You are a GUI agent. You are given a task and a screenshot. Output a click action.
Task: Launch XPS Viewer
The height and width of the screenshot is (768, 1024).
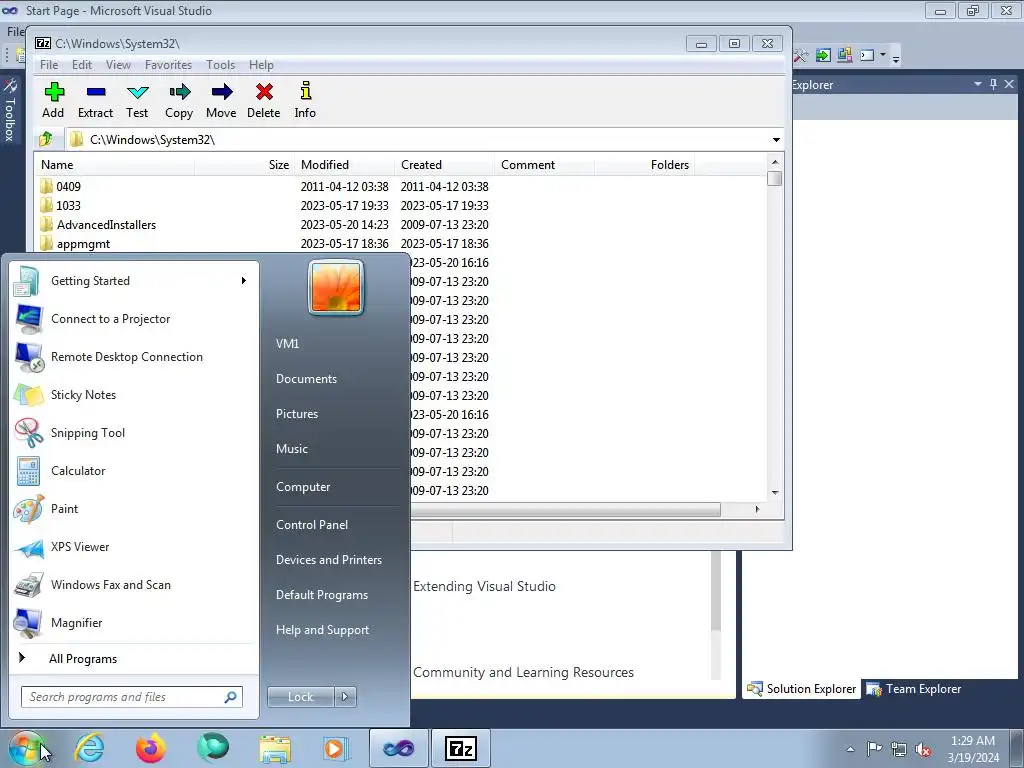click(x=131, y=547)
